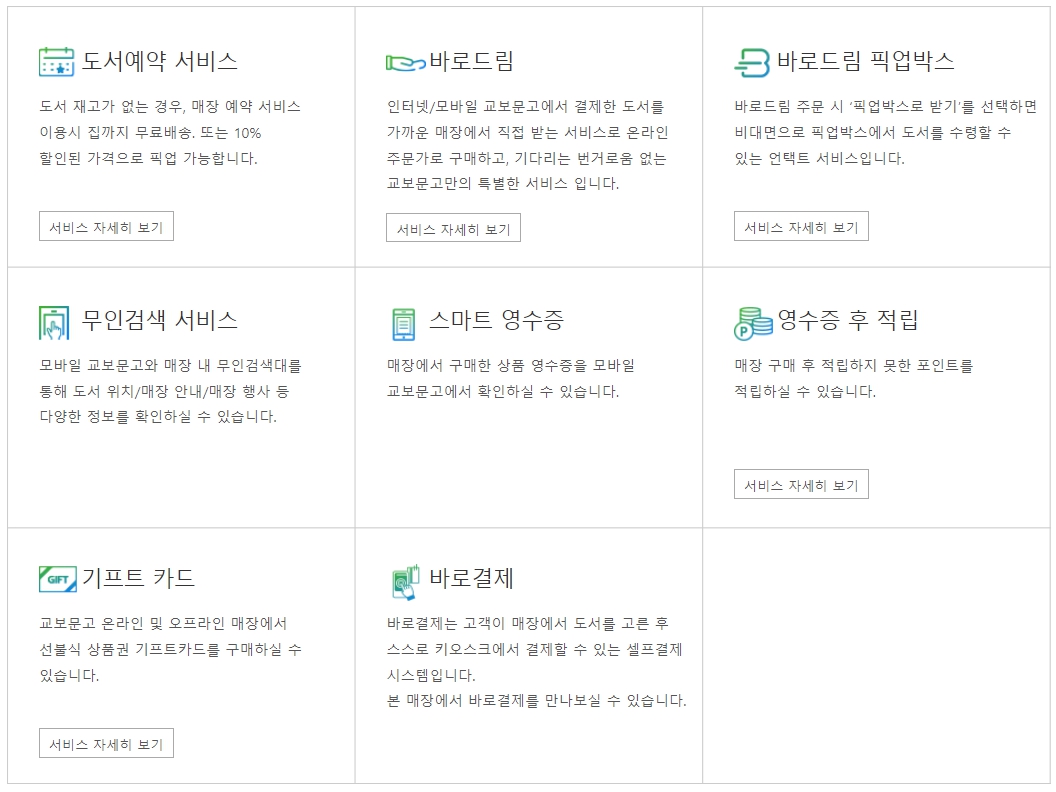
Task: Select the 바로드림 heading
Action: click(x=473, y=60)
